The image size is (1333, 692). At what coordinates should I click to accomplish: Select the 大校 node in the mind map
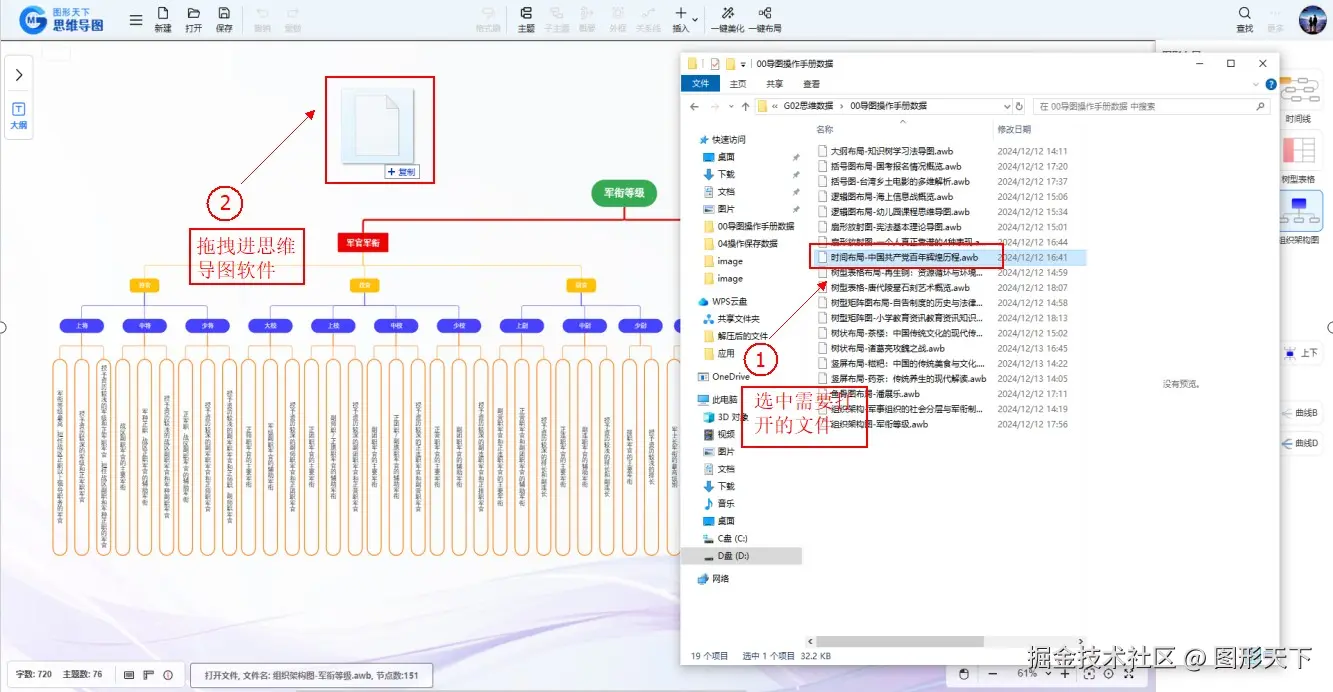(270, 325)
